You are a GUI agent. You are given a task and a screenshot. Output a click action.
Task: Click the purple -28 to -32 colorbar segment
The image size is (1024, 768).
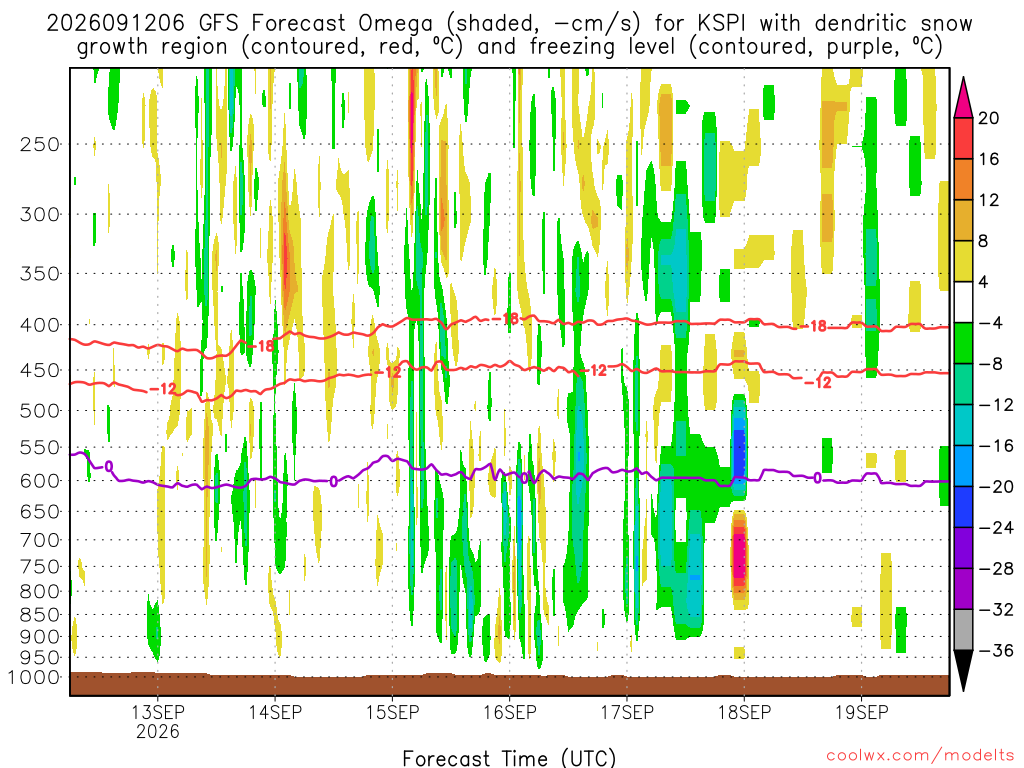click(x=963, y=588)
